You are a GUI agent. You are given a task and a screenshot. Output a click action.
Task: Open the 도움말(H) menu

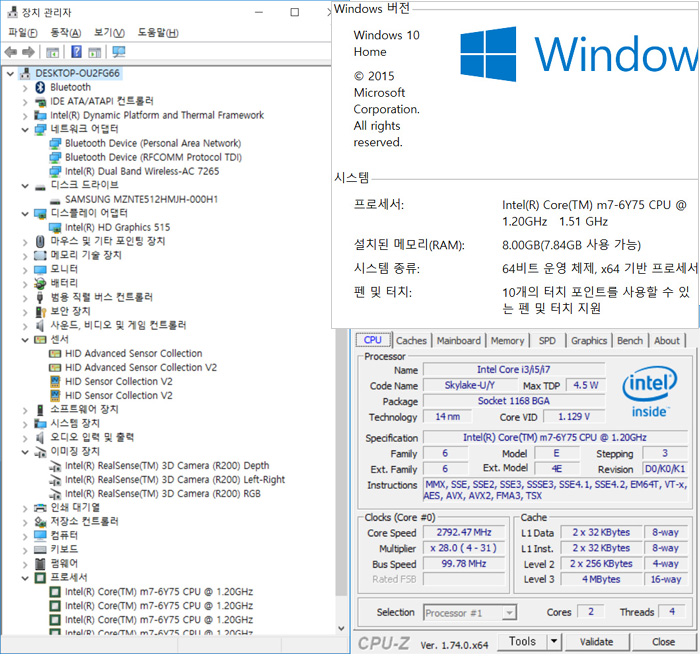click(x=158, y=33)
